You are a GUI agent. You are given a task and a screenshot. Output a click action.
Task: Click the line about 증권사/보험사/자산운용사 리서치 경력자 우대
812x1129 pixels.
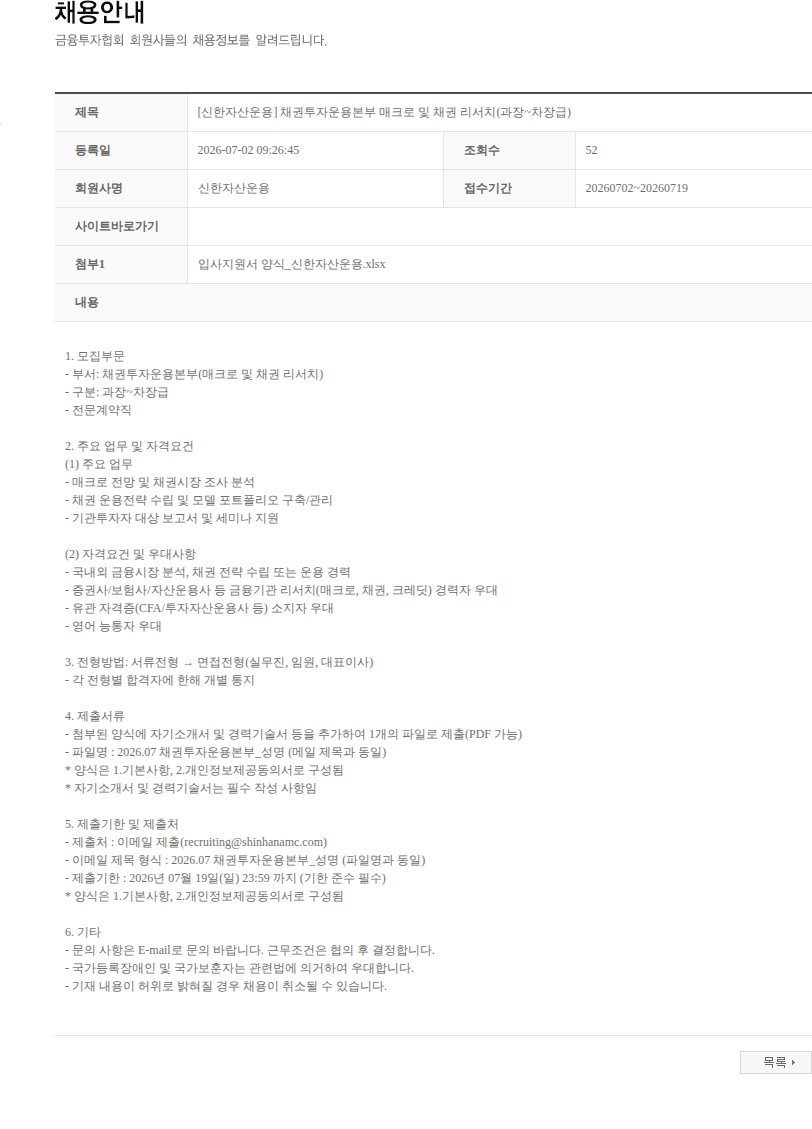[x=281, y=590]
